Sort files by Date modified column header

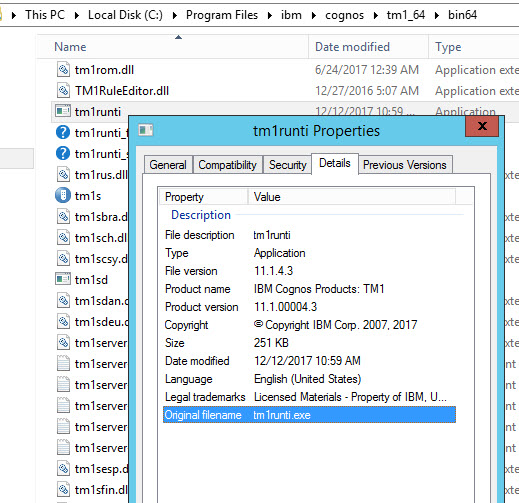(368, 47)
